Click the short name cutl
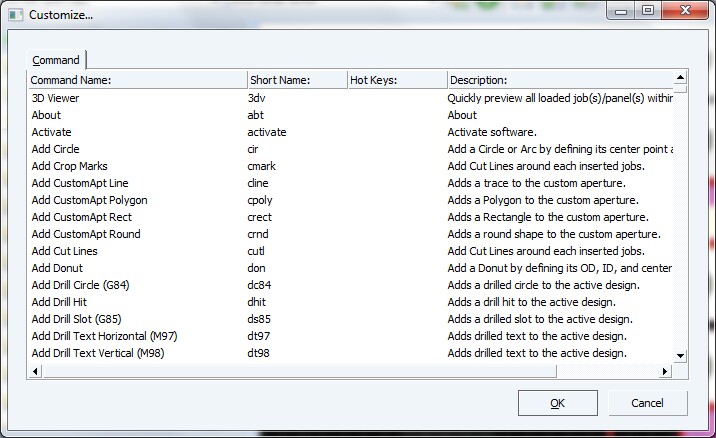Image resolution: width=716 pixels, height=438 pixels. pyautogui.click(x=256, y=251)
